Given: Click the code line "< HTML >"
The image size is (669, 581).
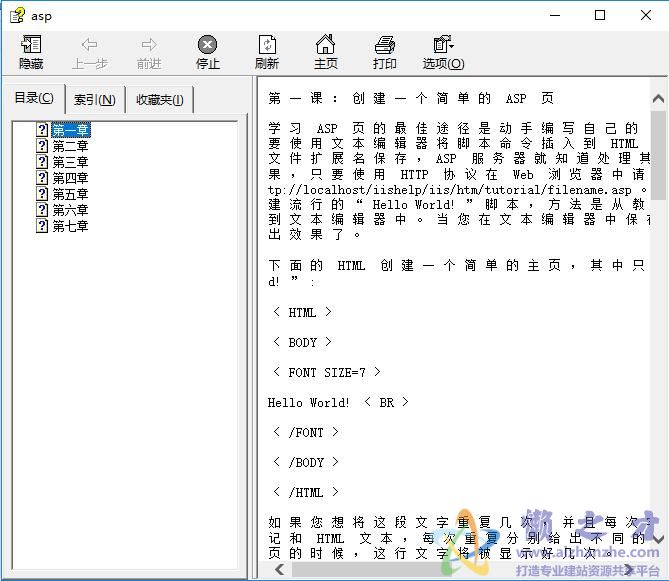Looking at the screenshot, I should coord(302,313).
